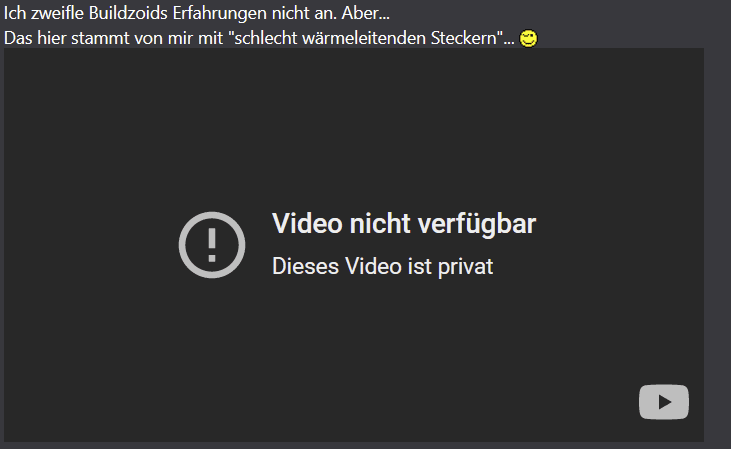Click the word 'Aber...' ending the first line
Viewport: 731px width, 449px height.
[365, 13]
